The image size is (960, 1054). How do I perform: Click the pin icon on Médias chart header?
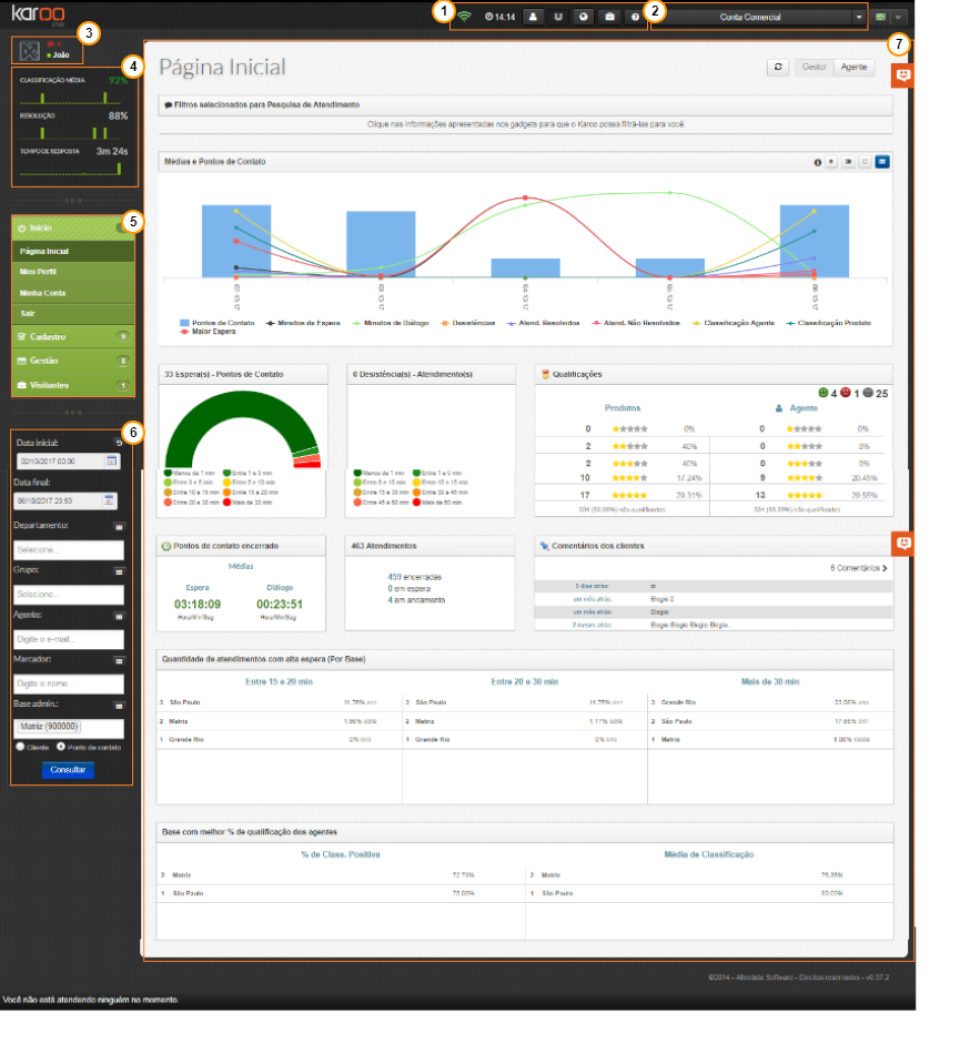click(833, 162)
